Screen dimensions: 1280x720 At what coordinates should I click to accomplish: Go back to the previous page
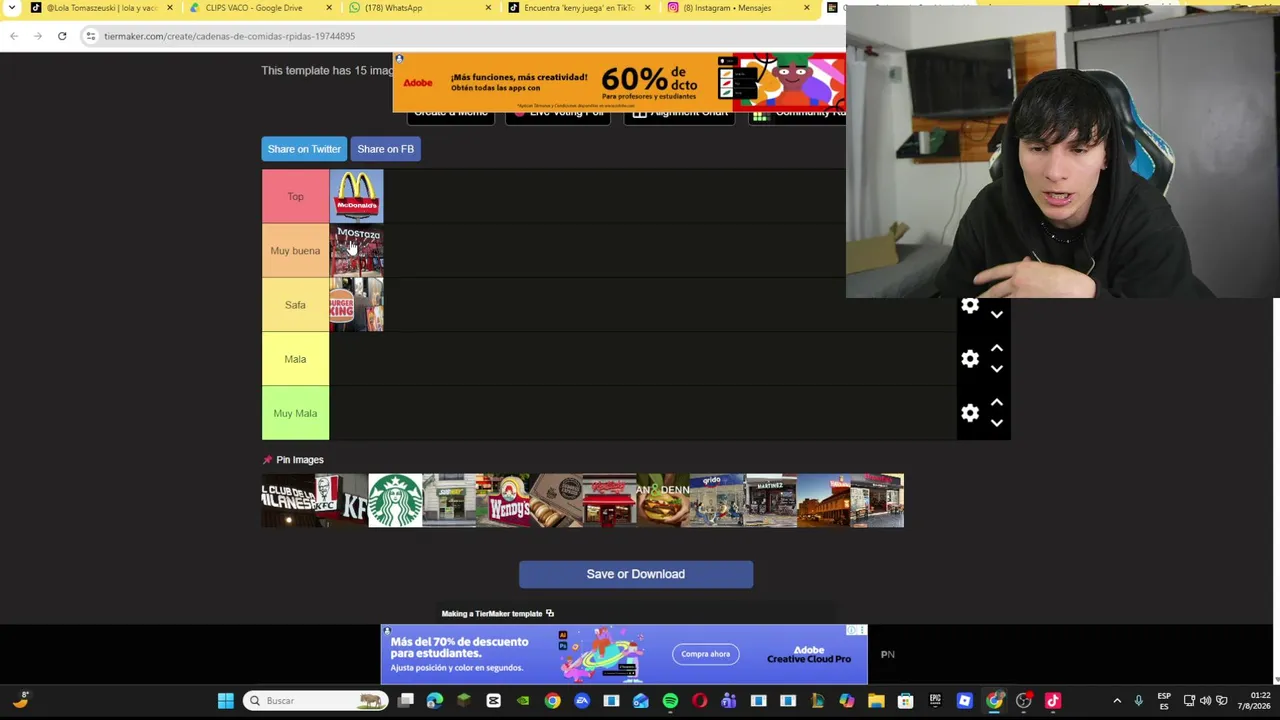pyautogui.click(x=14, y=36)
